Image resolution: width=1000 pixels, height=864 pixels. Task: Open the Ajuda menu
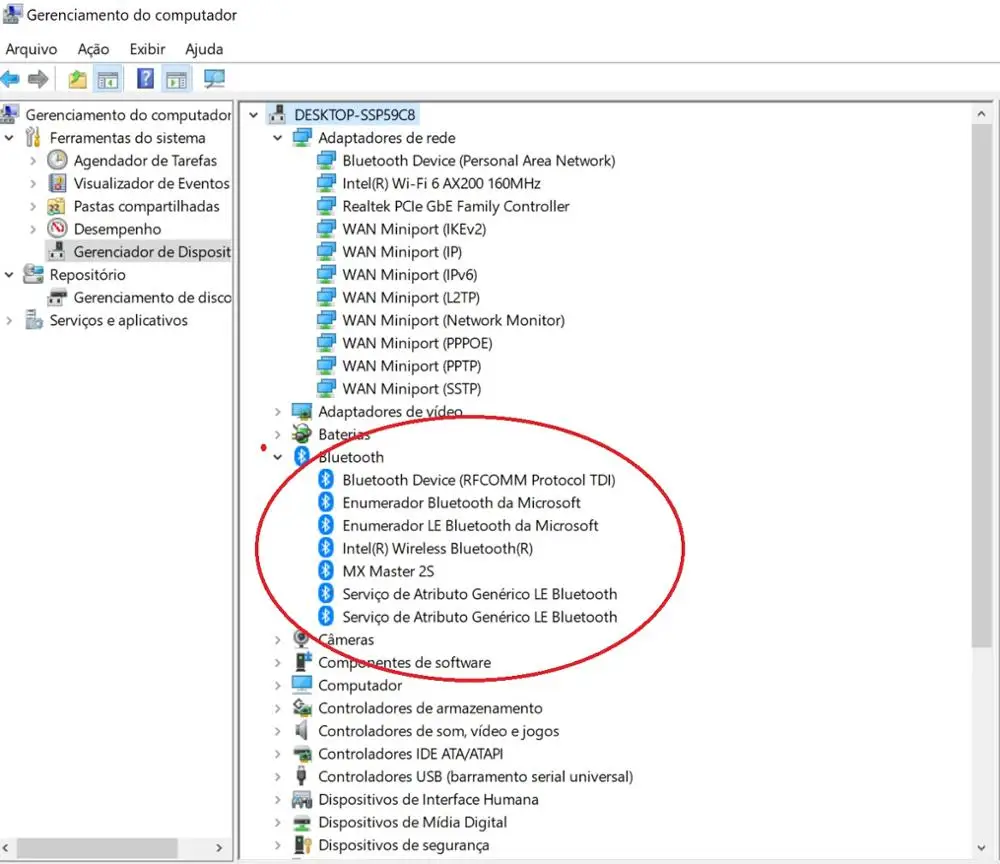204,49
